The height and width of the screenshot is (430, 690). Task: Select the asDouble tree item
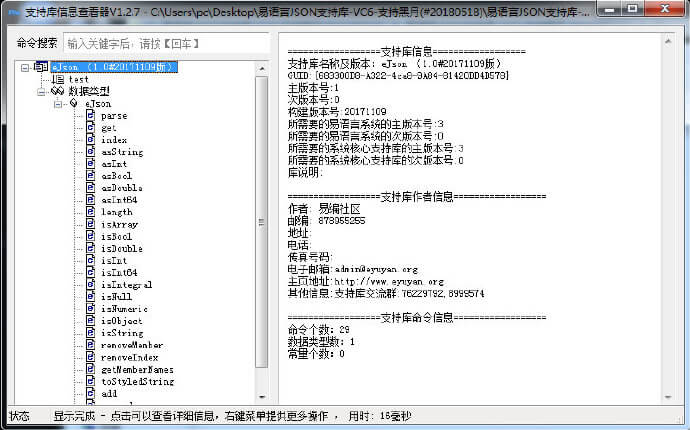coord(122,188)
